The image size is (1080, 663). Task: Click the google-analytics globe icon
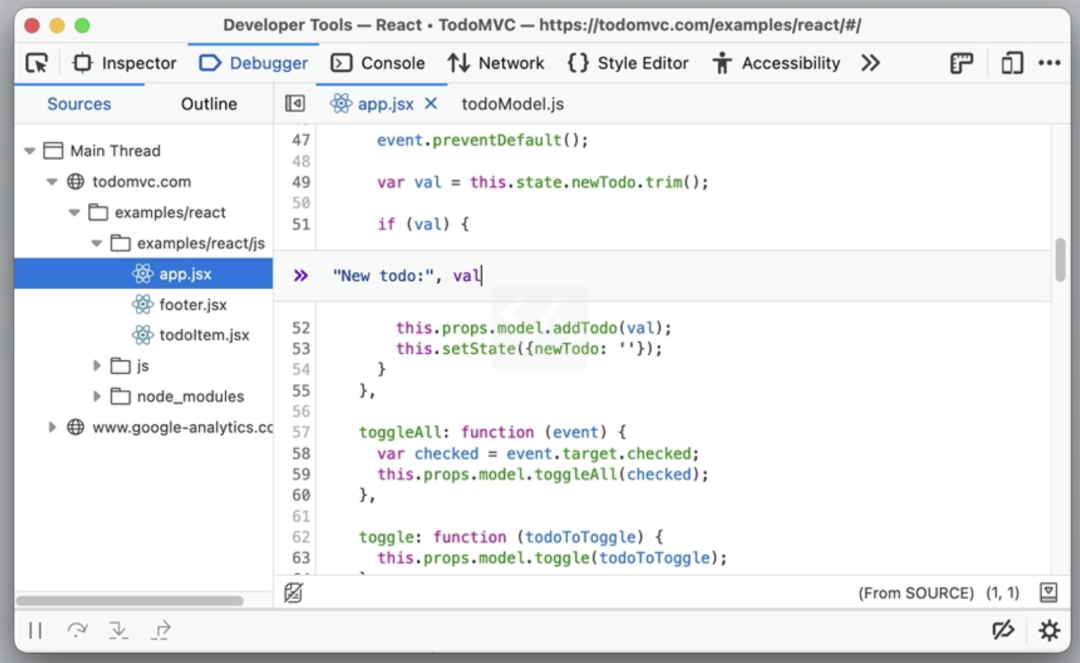(x=76, y=428)
